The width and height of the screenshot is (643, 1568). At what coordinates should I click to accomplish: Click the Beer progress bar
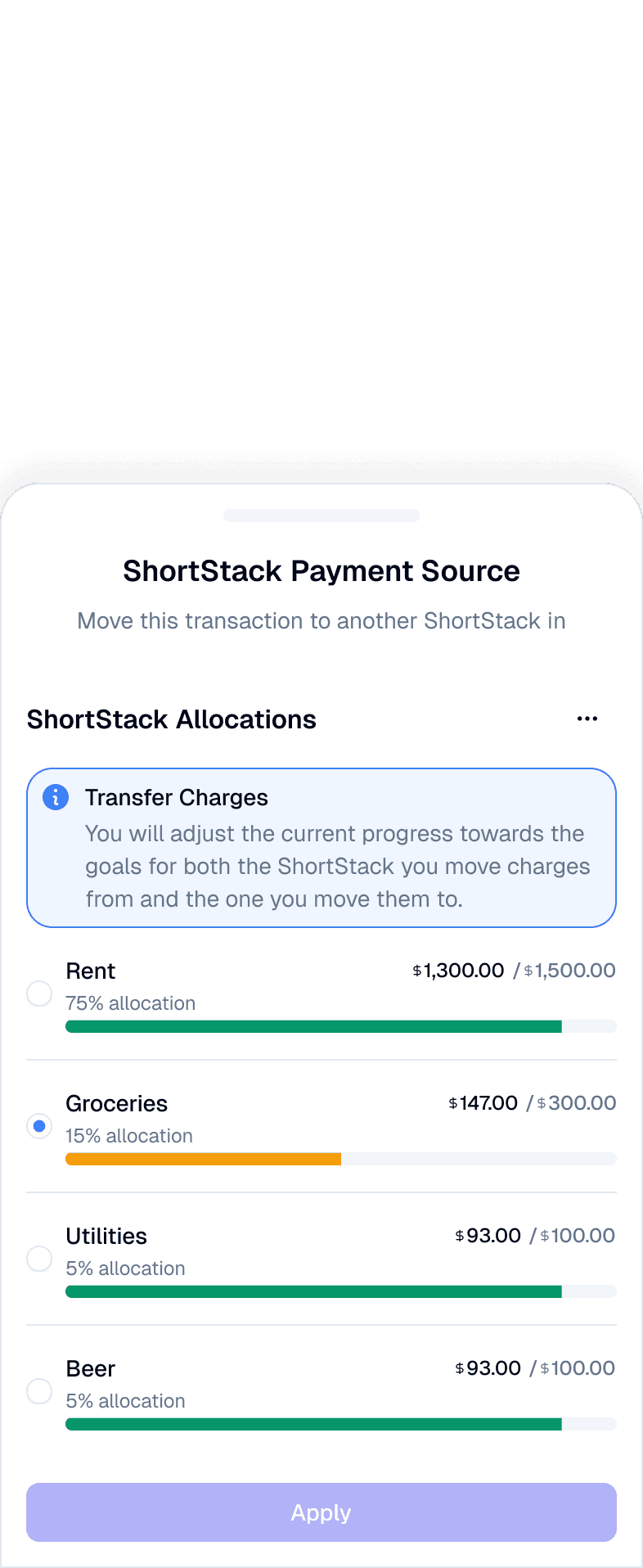click(x=341, y=1424)
